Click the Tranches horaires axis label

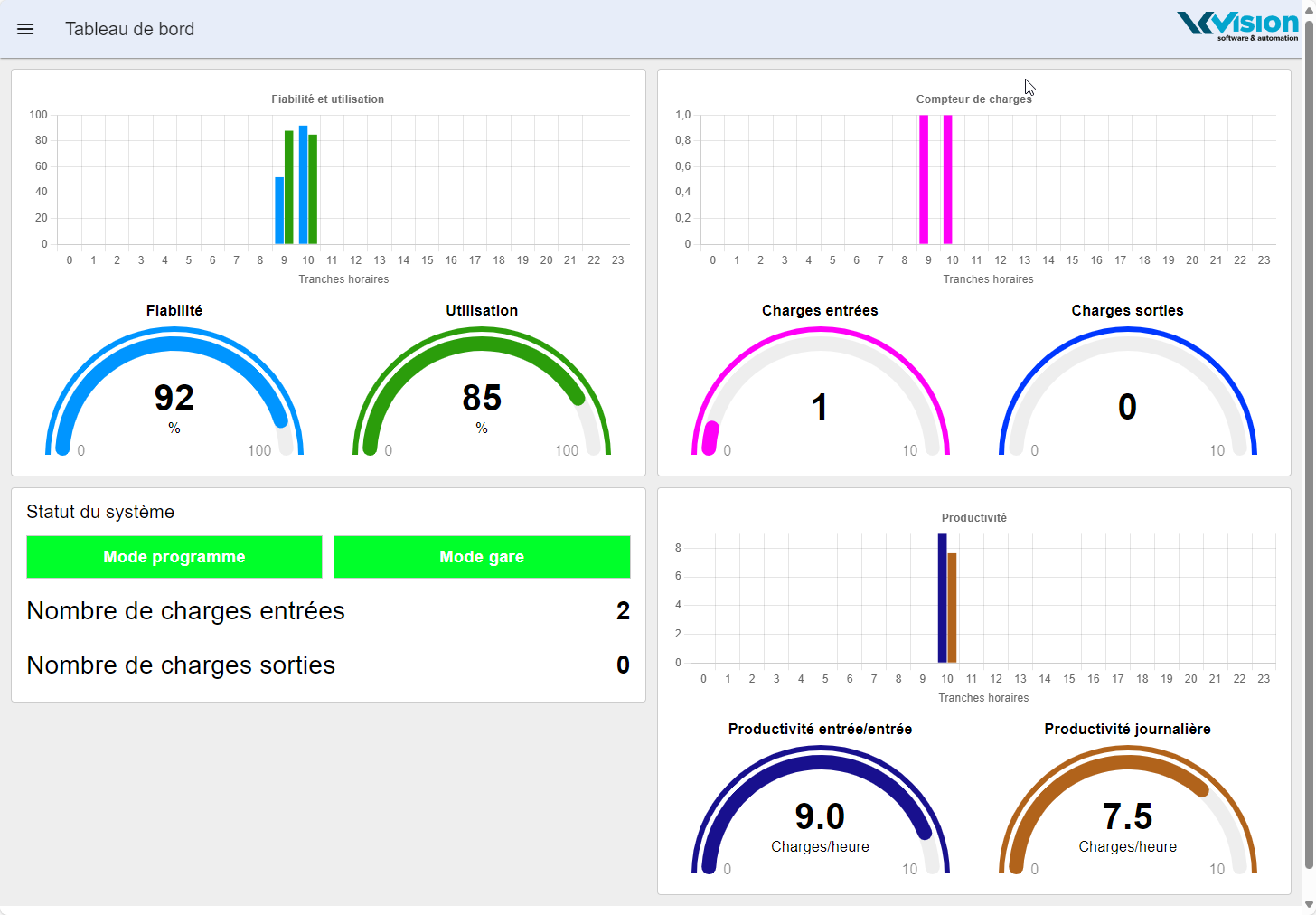(x=343, y=278)
